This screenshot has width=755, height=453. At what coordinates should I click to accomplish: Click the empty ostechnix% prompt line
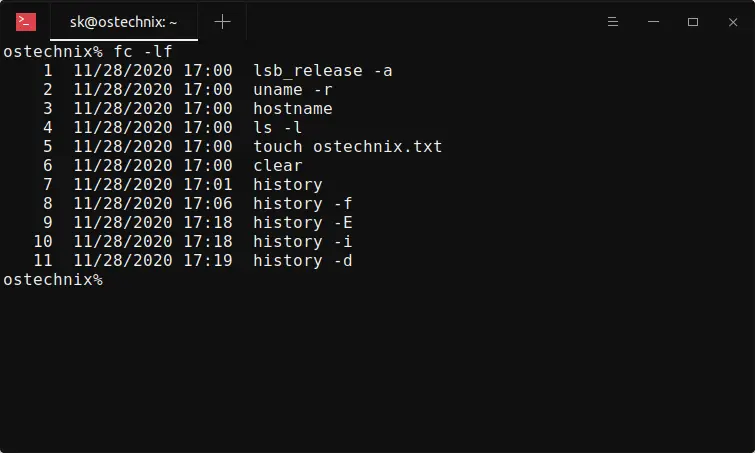click(x=53, y=280)
